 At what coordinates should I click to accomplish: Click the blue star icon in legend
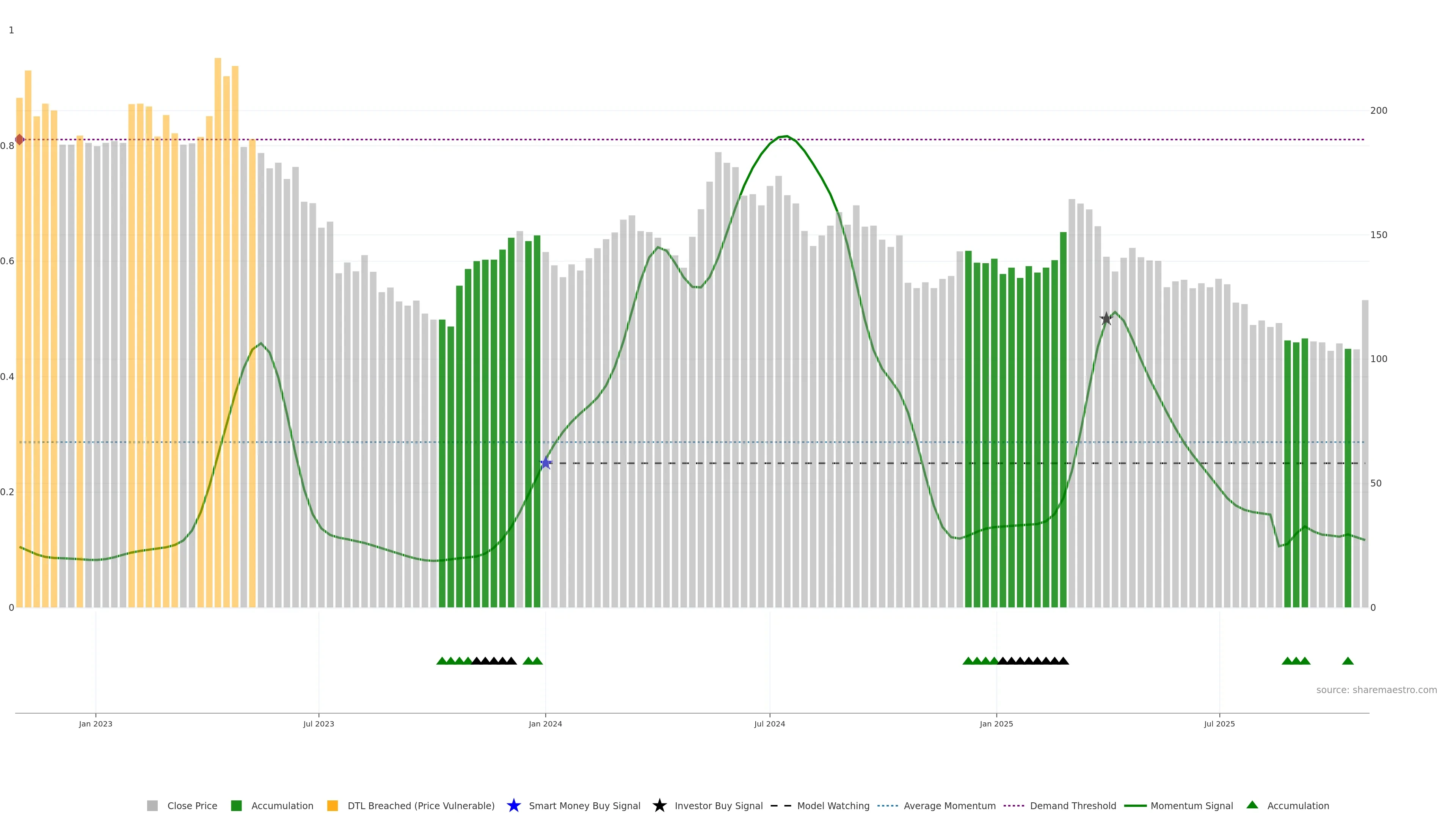(x=513, y=805)
